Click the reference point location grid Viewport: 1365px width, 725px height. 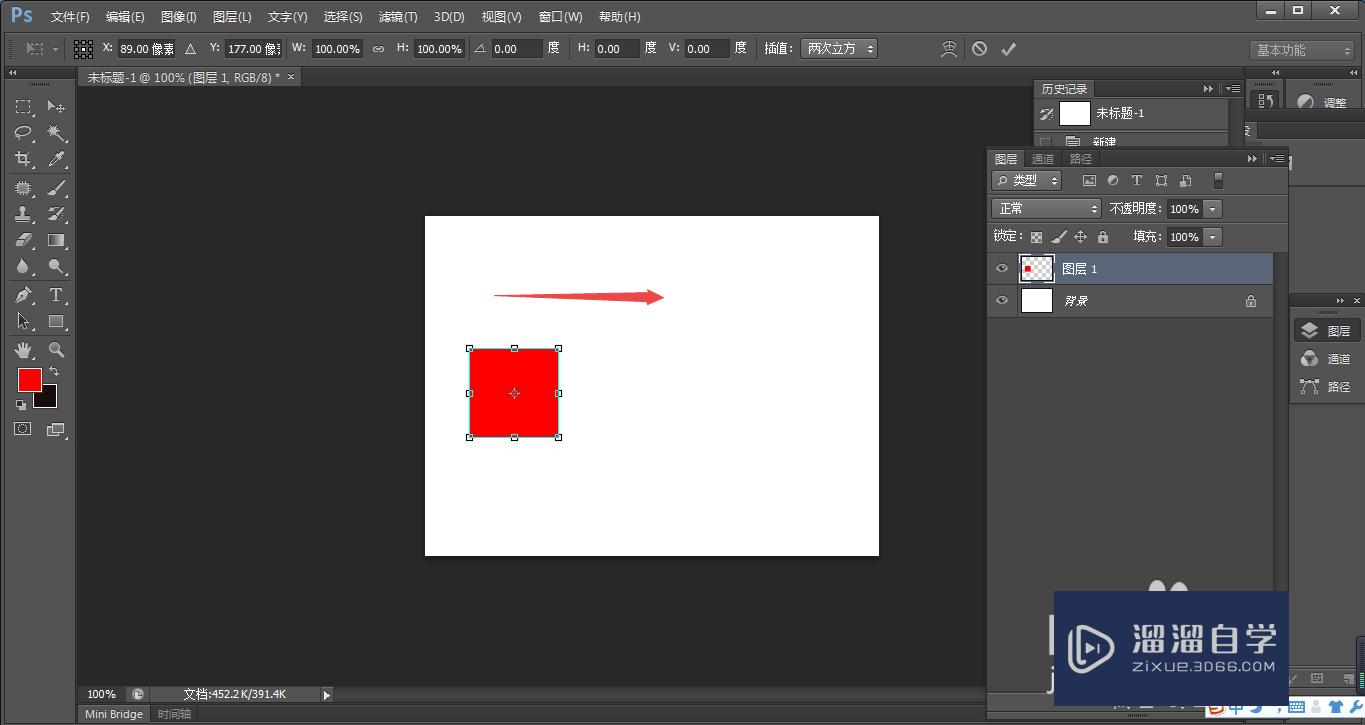(x=84, y=48)
